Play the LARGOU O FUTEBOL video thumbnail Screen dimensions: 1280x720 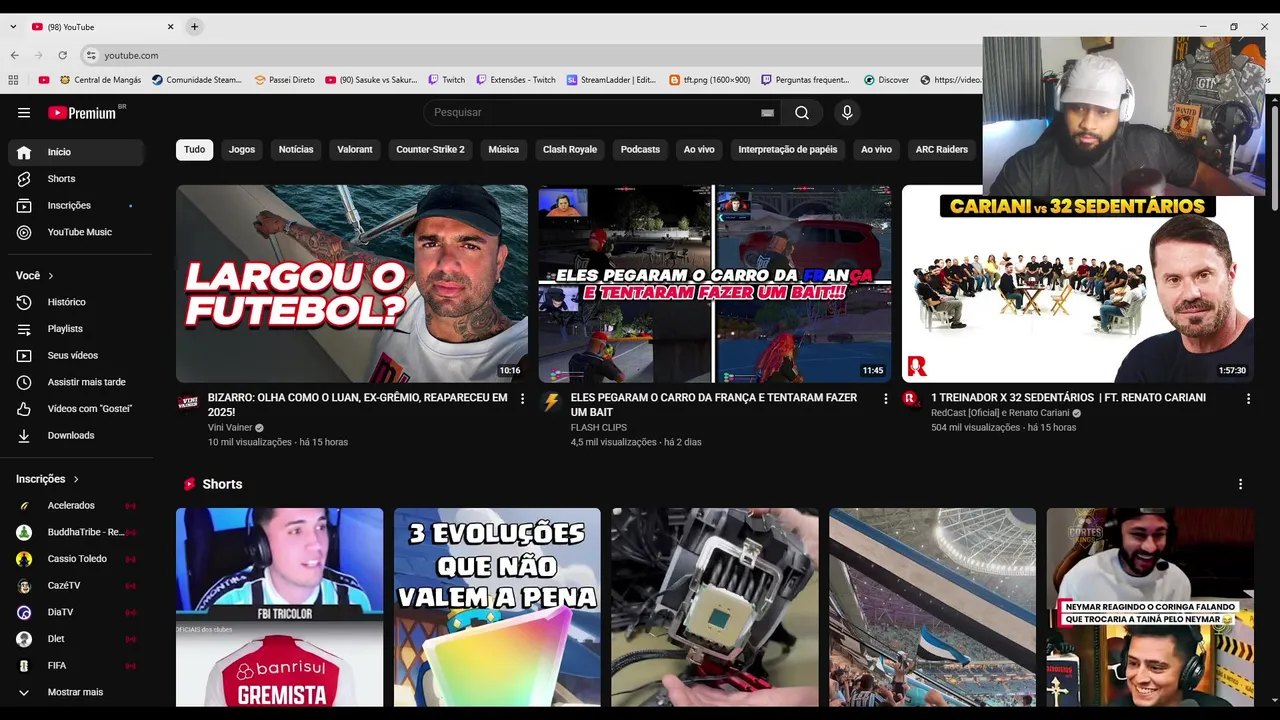pyautogui.click(x=352, y=284)
